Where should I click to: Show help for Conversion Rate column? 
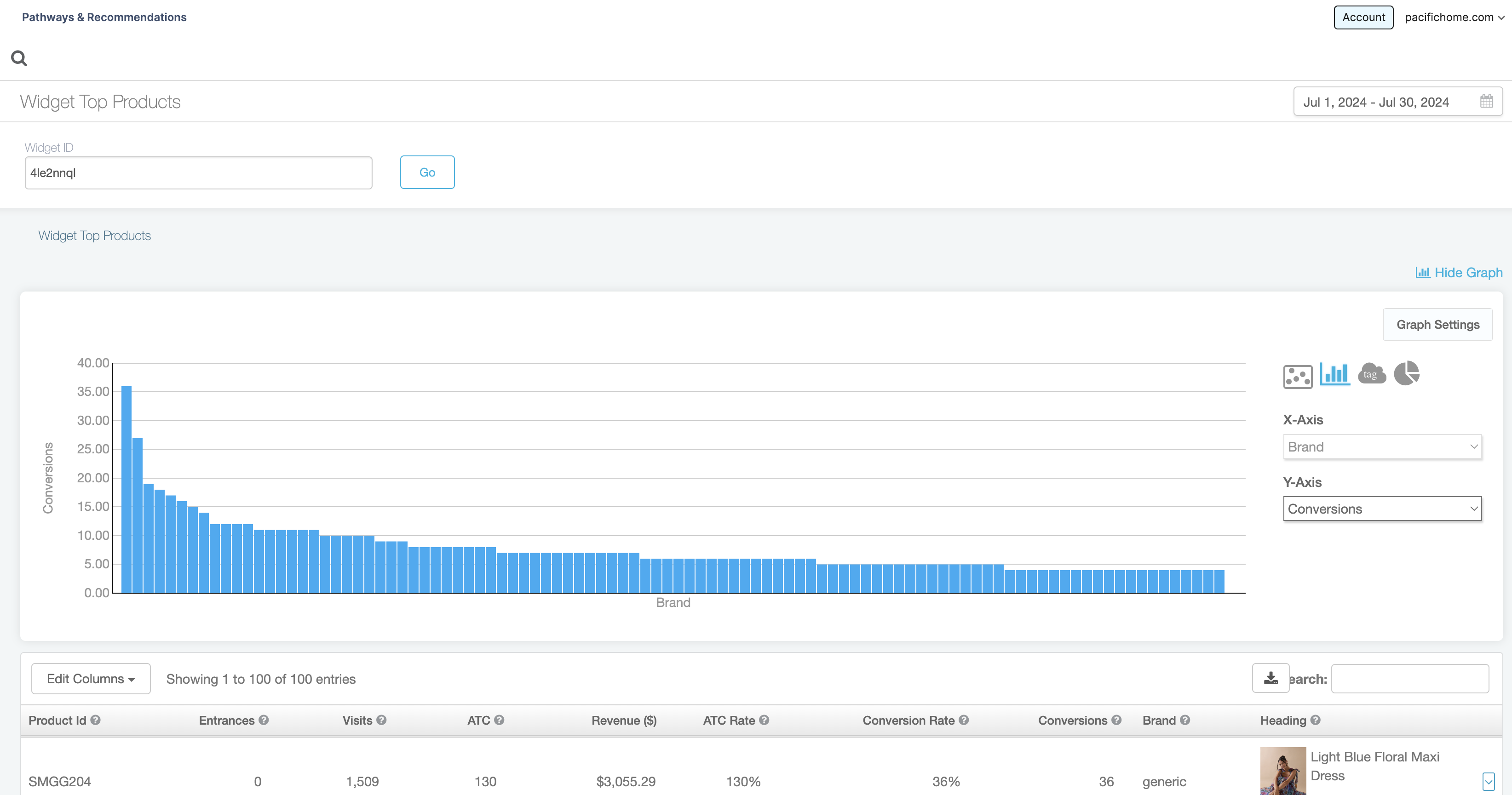point(964,720)
